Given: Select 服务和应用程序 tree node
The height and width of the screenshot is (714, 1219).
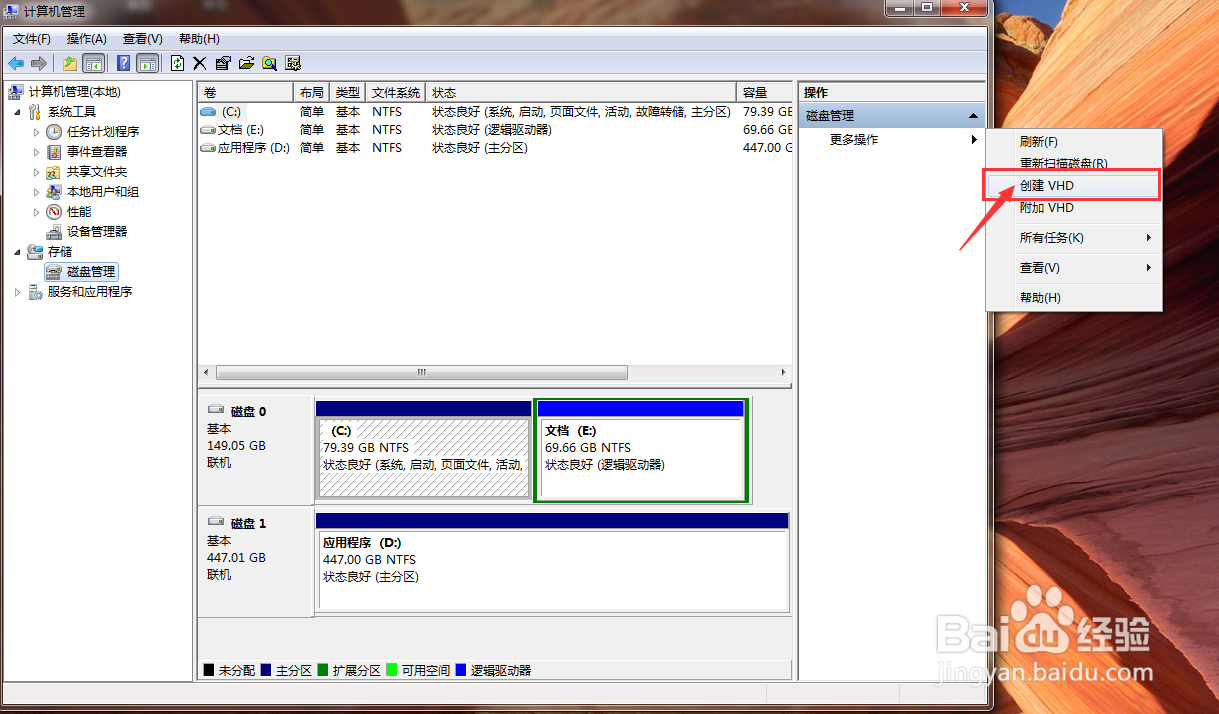Looking at the screenshot, I should pyautogui.click(x=90, y=292).
